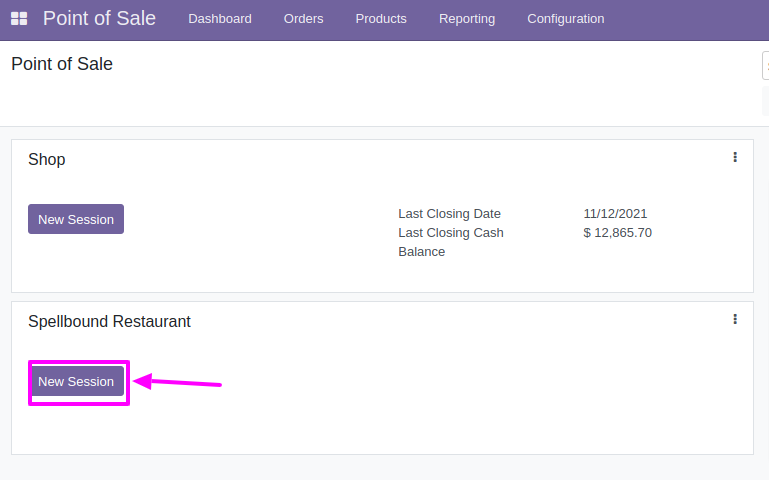Expand the Products menu
769x480 pixels.
pyautogui.click(x=381, y=19)
